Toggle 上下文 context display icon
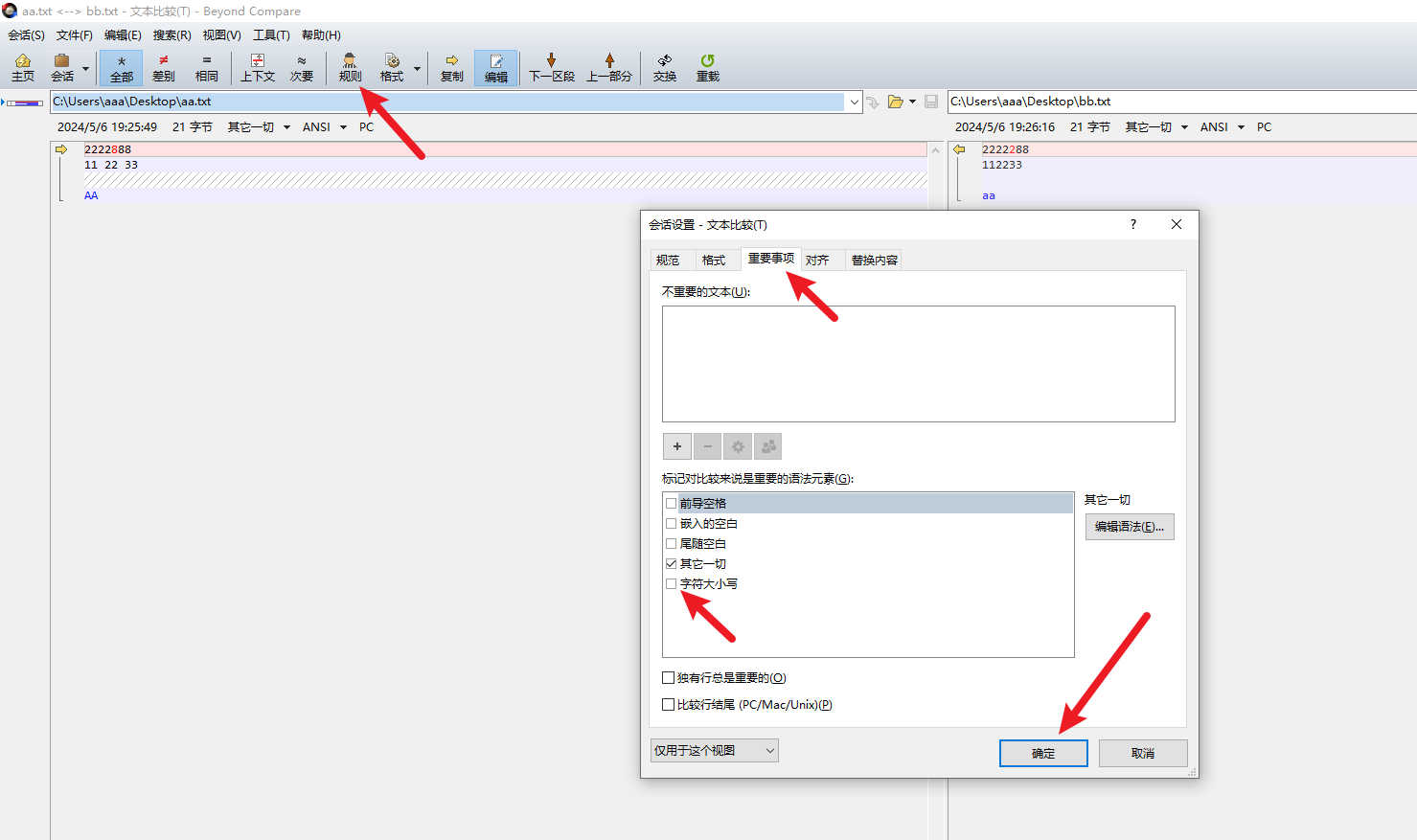The image size is (1417, 840). pos(258,68)
